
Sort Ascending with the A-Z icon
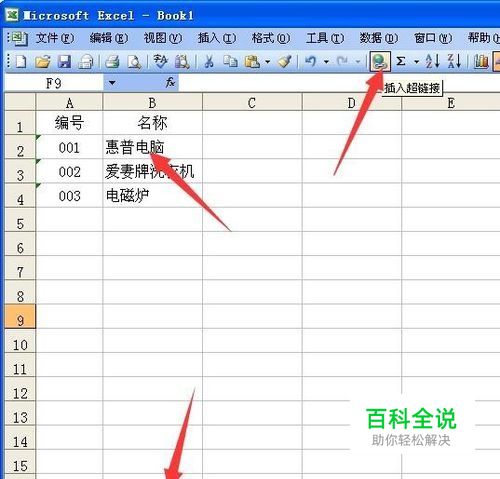click(432, 62)
